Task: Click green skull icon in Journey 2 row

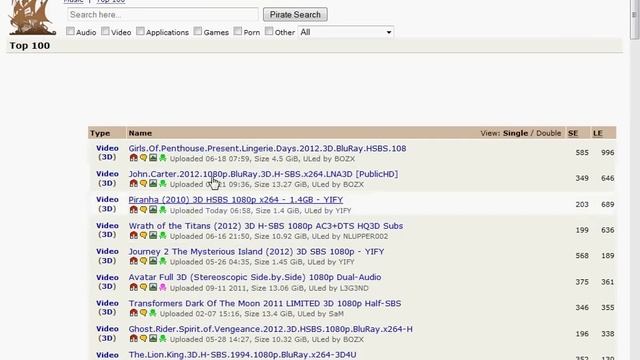Action: point(163,261)
